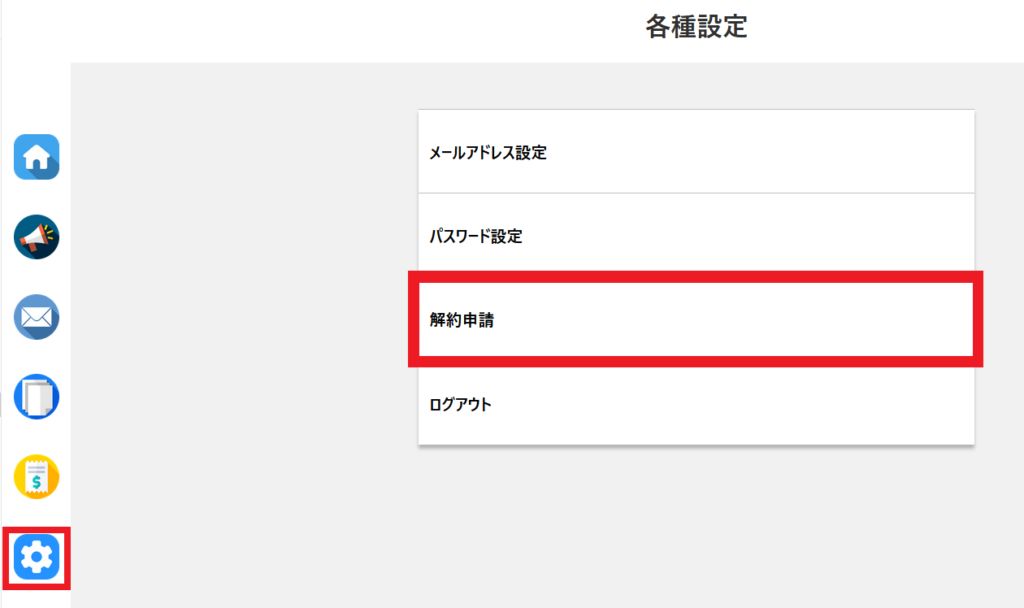Open messages with the envelope icon
The width and height of the screenshot is (1024, 608).
36,317
